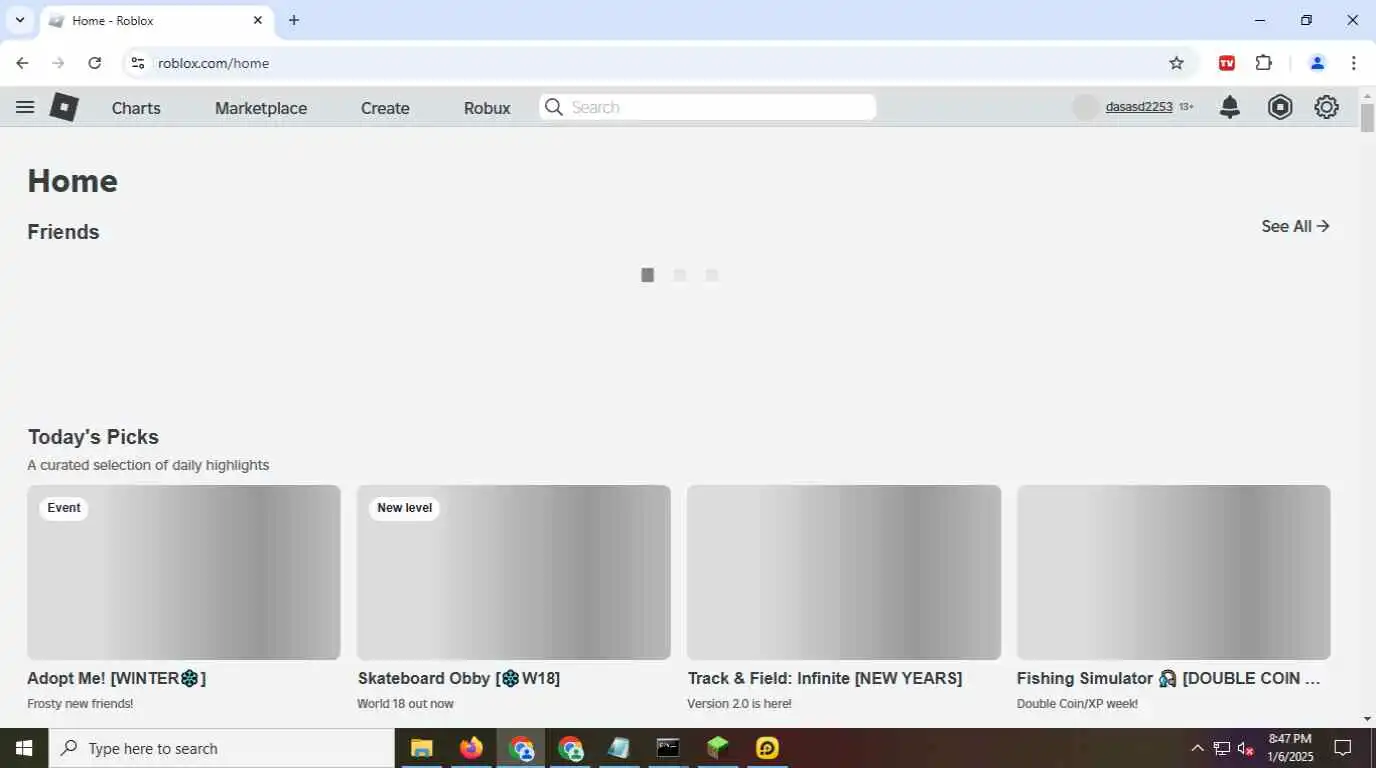The image size is (1376, 768).
Task: Select the Home - Roblox browser tab
Action: (155, 20)
